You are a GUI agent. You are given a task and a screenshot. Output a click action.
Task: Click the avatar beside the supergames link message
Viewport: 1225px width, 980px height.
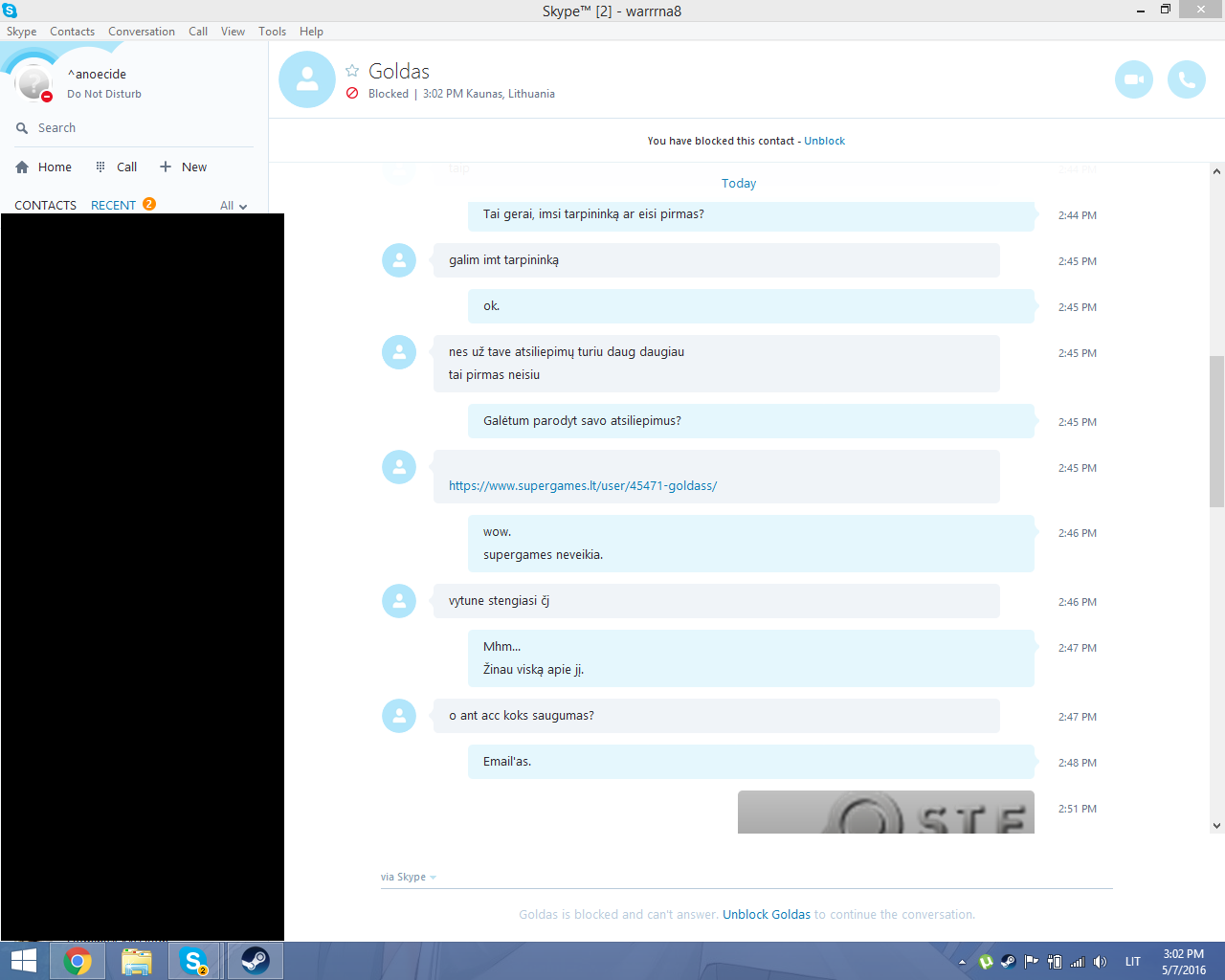(x=399, y=467)
